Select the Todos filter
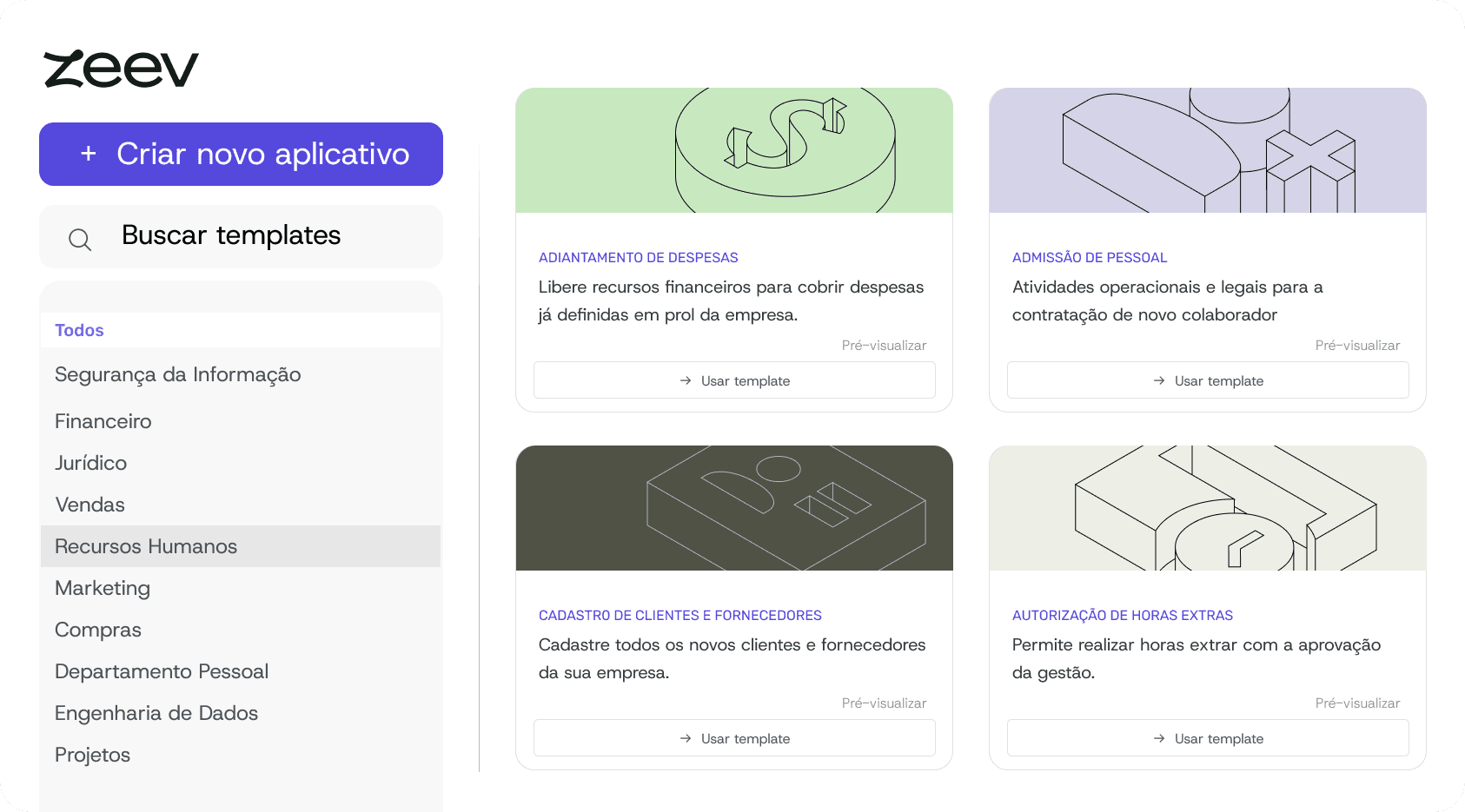1465x812 pixels. click(79, 330)
